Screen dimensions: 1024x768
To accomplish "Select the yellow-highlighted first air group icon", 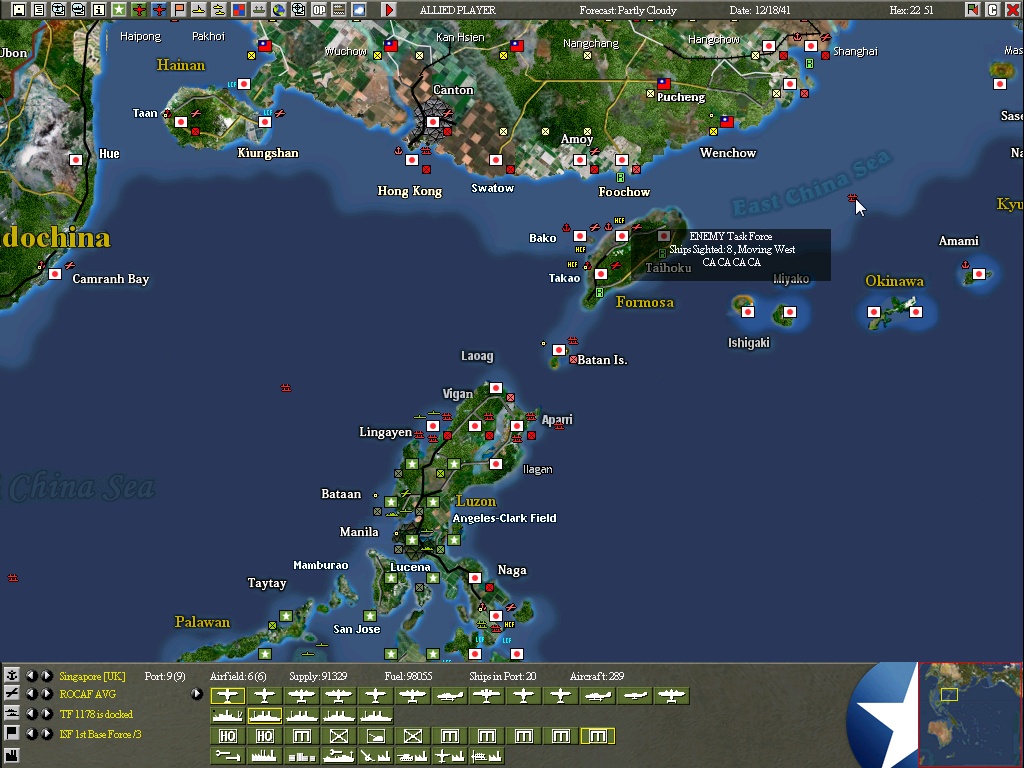I will coord(227,696).
